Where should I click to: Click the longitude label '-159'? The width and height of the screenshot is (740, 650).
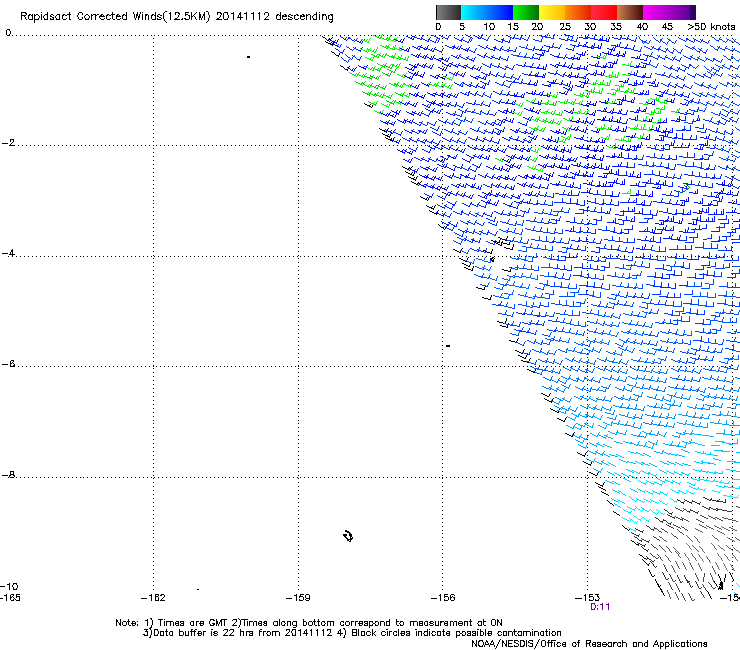(x=298, y=598)
